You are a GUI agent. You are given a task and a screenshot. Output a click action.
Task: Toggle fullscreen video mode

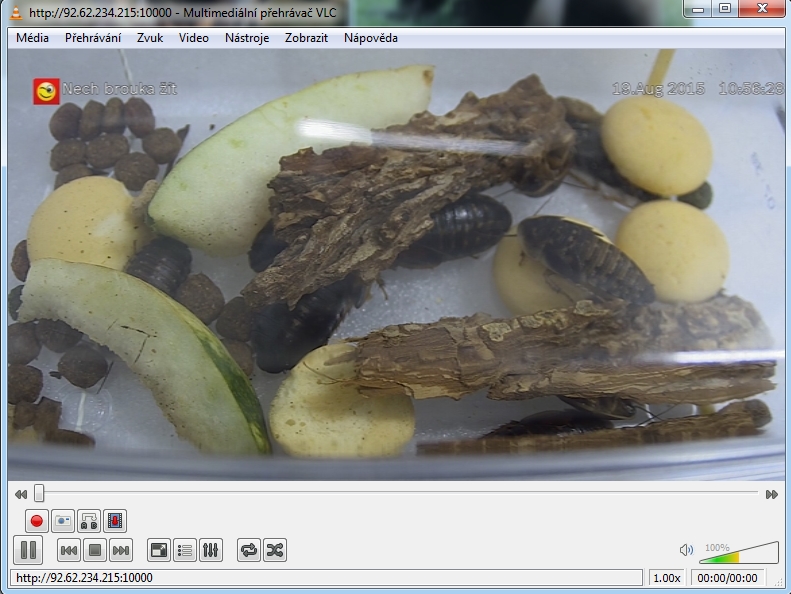pos(159,550)
